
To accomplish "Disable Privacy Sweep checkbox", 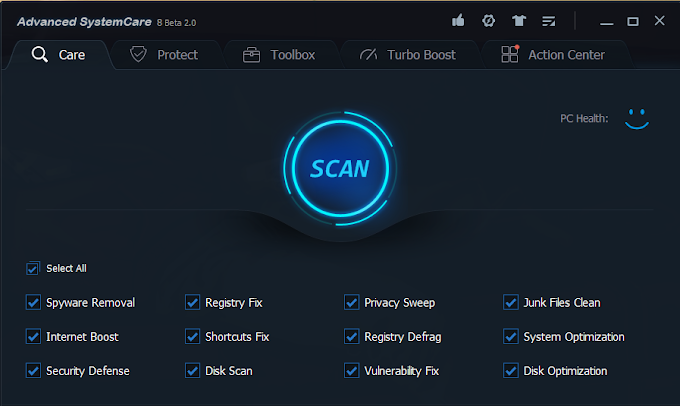I will 352,302.
